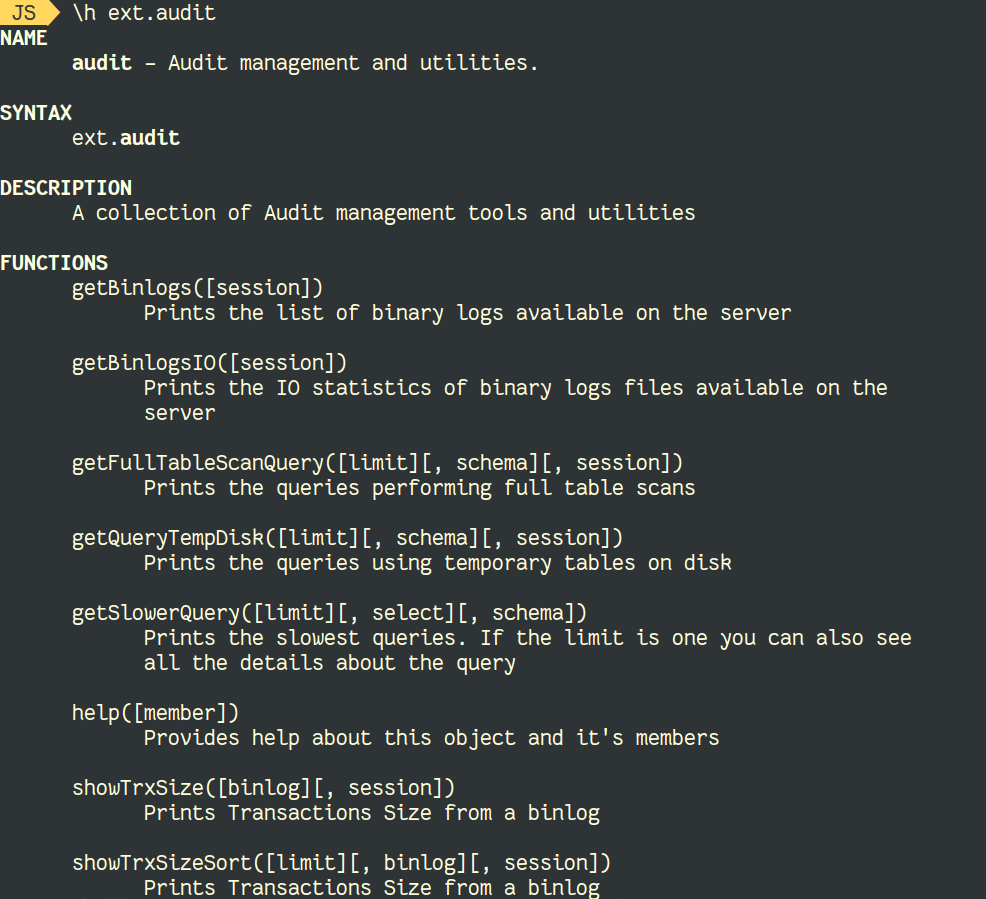This screenshot has height=899, width=986.
Task: Click the ext.audit syntax line
Action: coord(126,138)
